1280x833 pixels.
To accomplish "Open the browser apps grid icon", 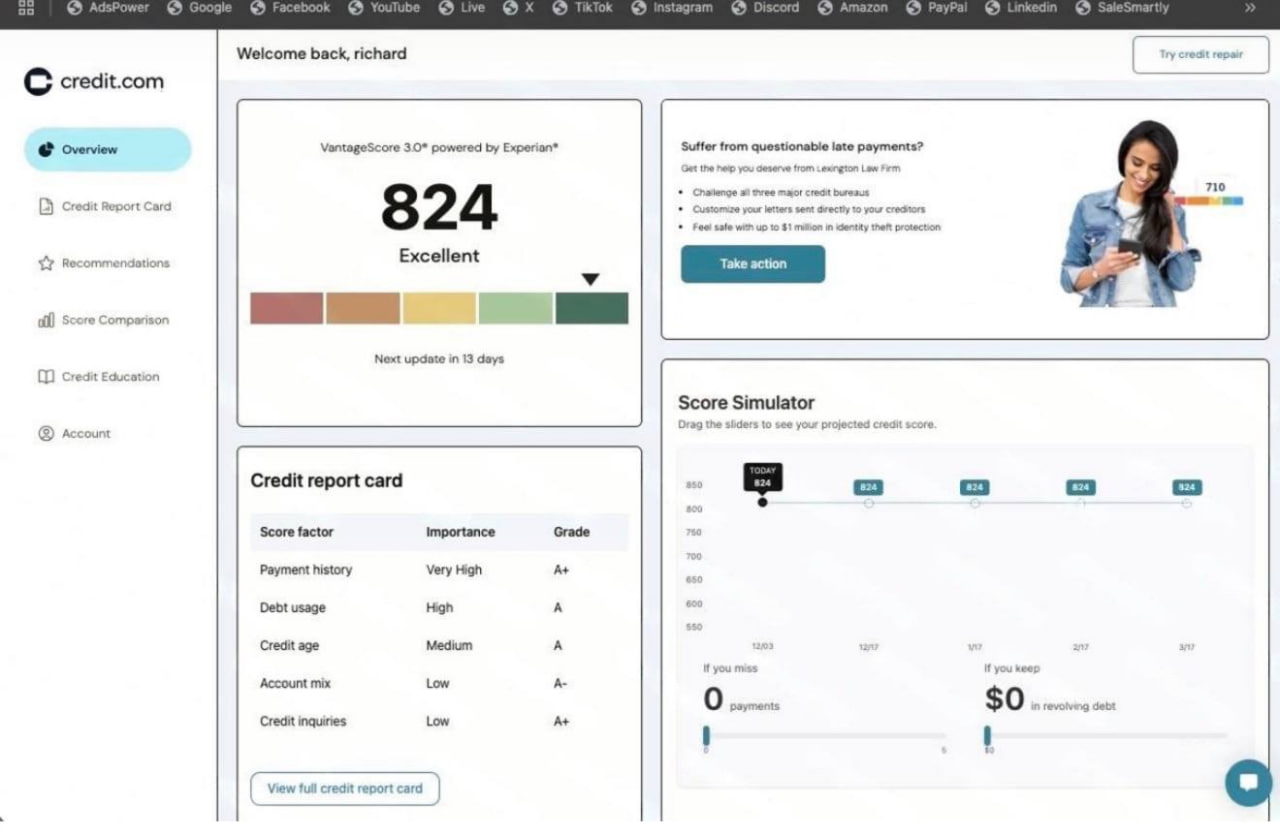I will tap(26, 8).
